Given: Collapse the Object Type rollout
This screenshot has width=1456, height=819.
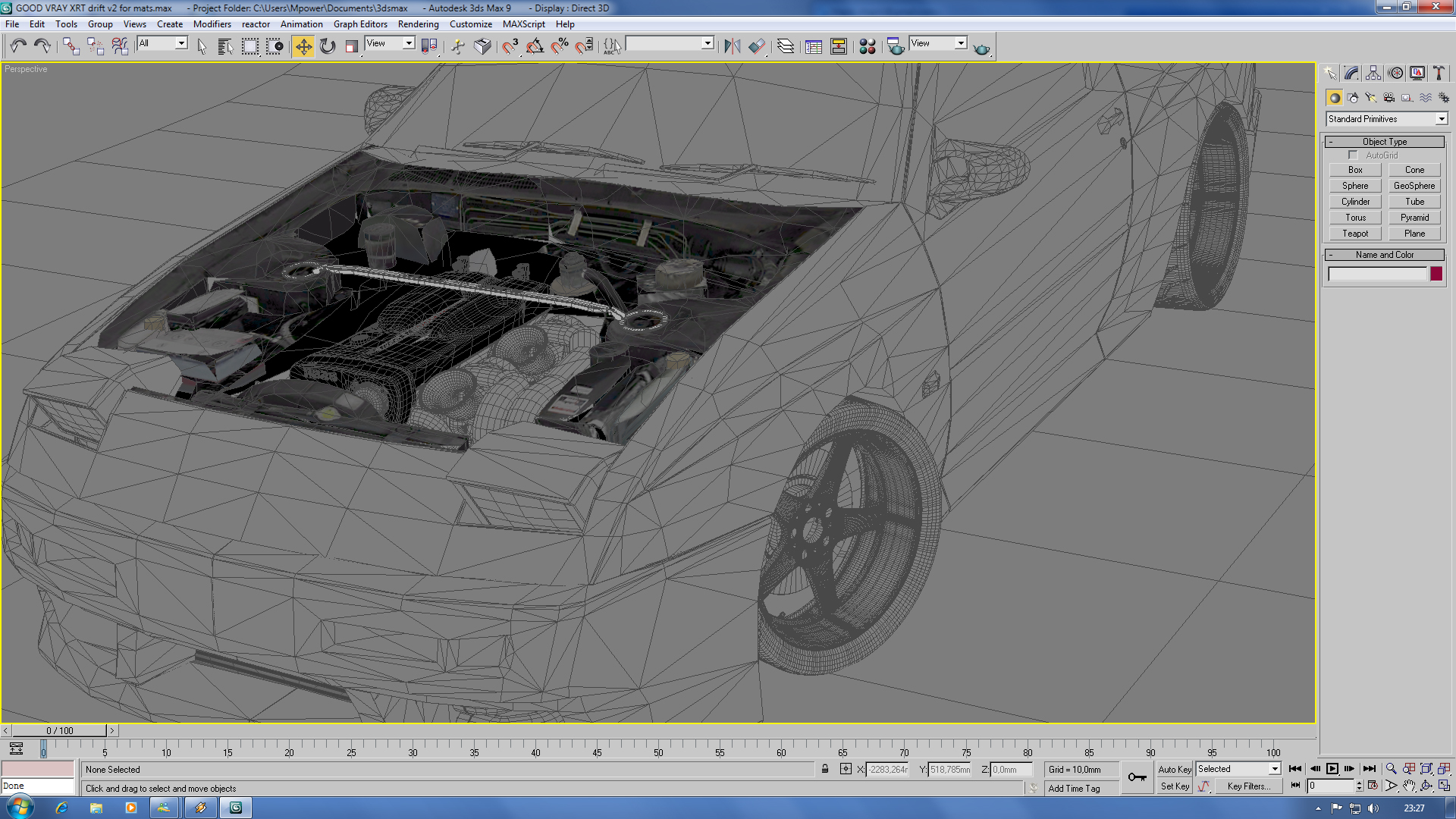Looking at the screenshot, I should click(1384, 142).
